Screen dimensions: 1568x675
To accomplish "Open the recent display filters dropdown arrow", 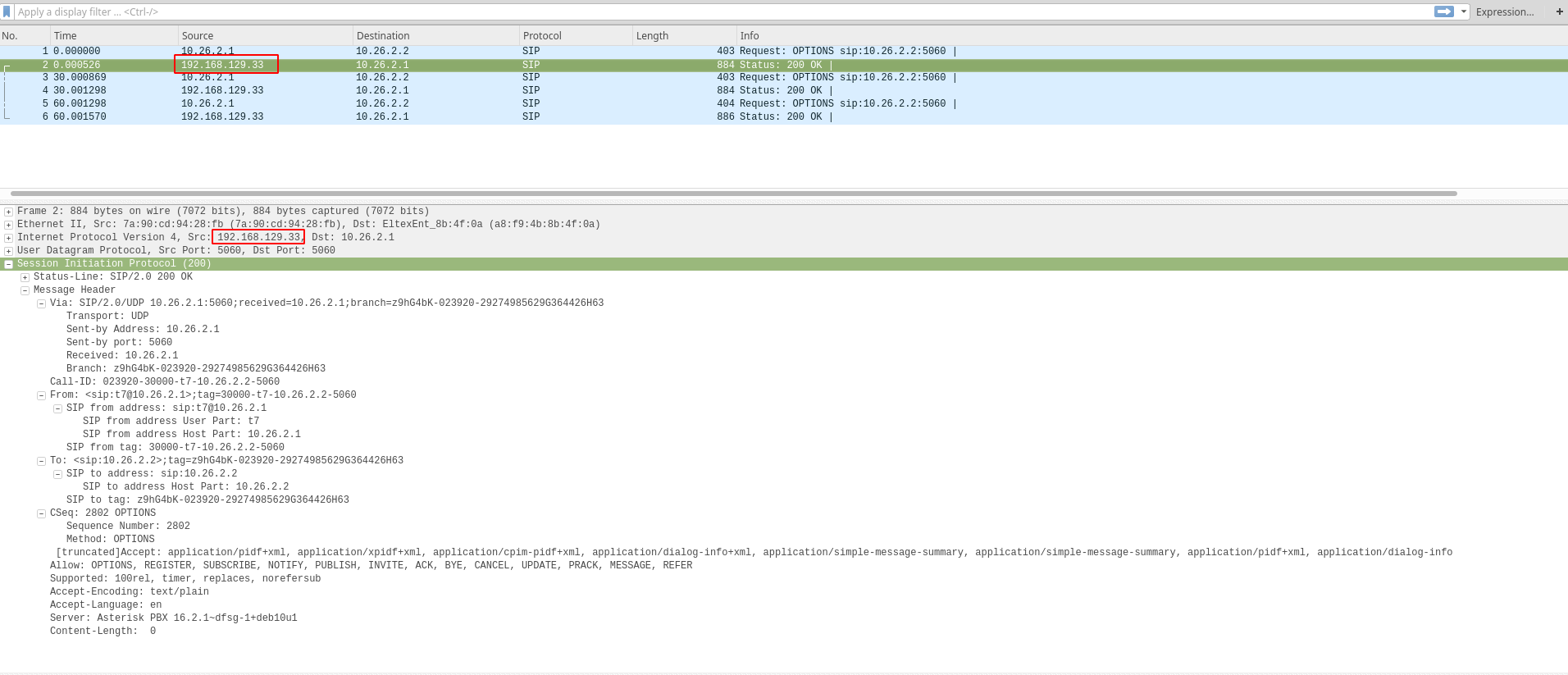I will coord(1463,11).
